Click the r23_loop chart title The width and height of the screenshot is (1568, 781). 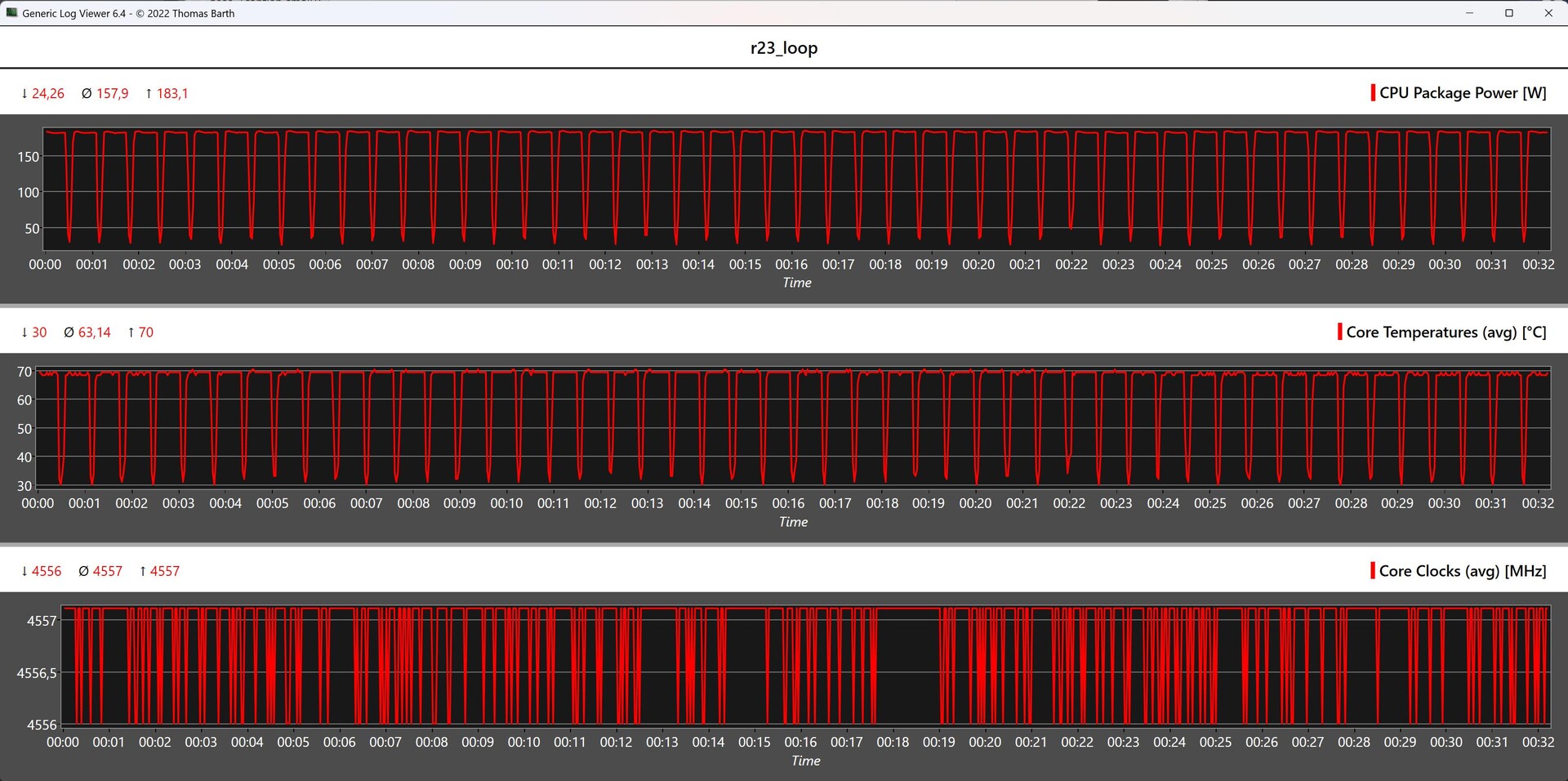[784, 47]
